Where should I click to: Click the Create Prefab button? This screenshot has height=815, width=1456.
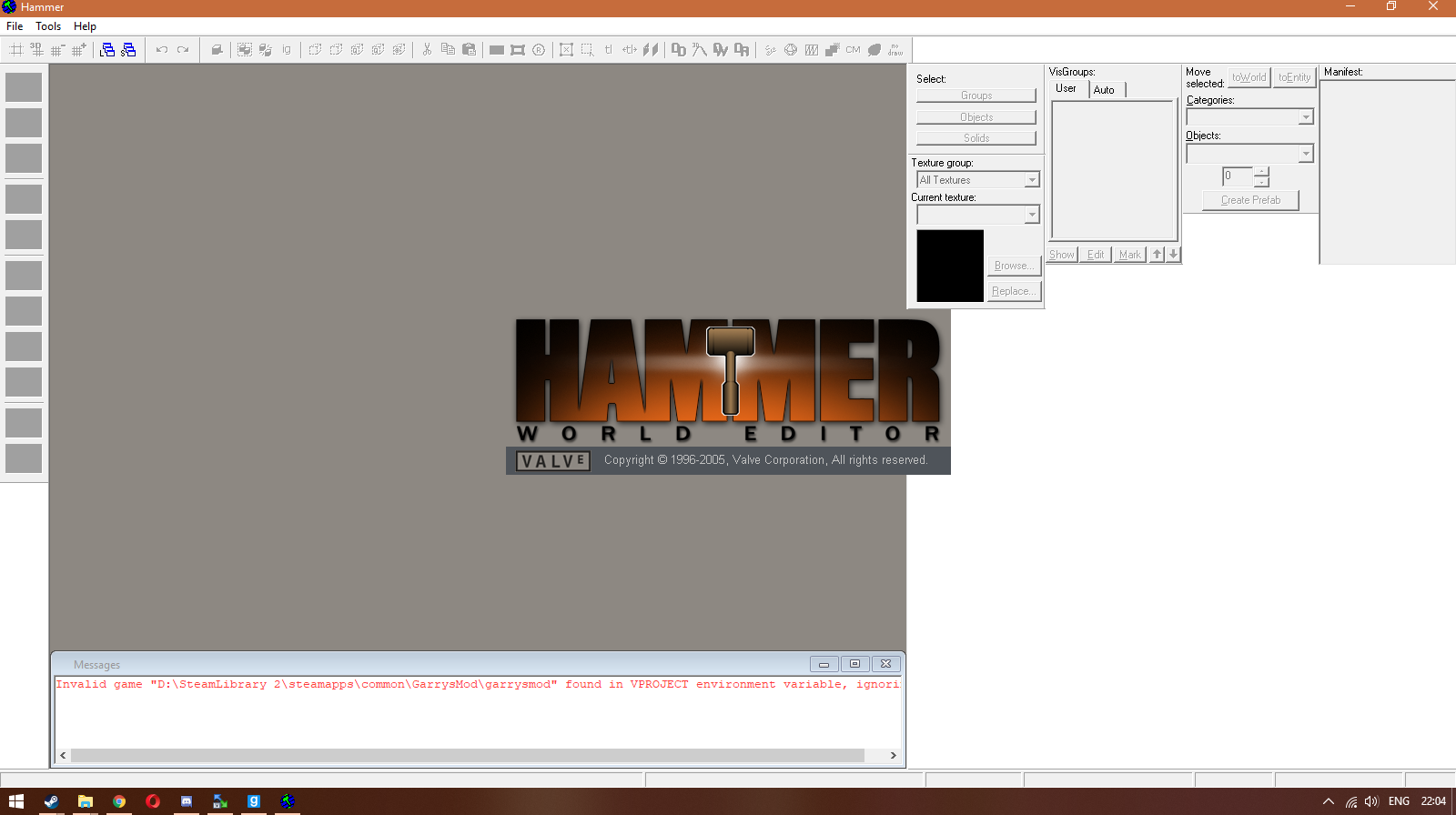tap(1250, 200)
